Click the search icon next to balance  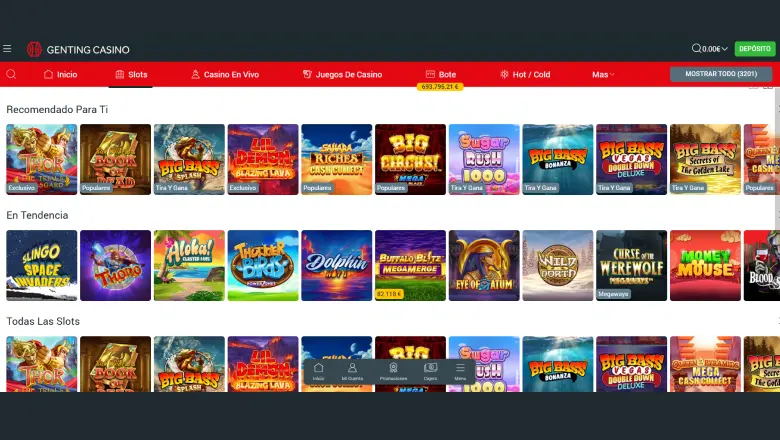696,48
